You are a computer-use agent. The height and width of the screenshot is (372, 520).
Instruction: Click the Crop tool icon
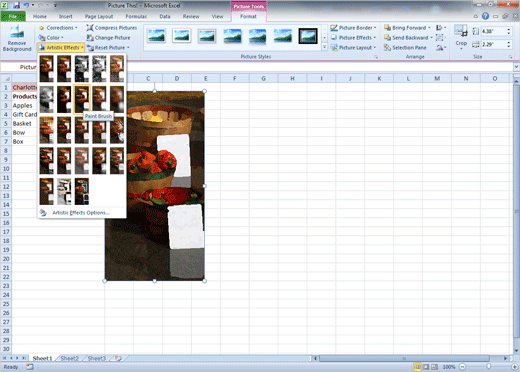pos(461,31)
